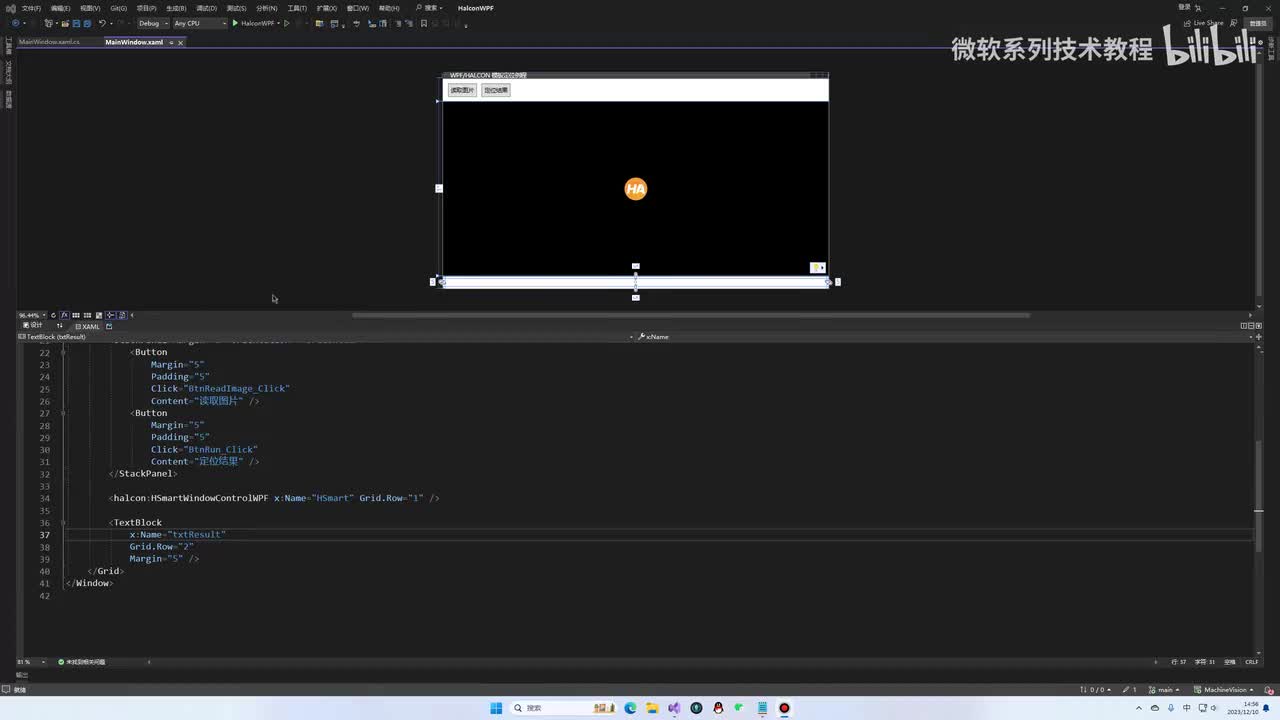Open Microsoft Edge from the taskbar

point(630,708)
